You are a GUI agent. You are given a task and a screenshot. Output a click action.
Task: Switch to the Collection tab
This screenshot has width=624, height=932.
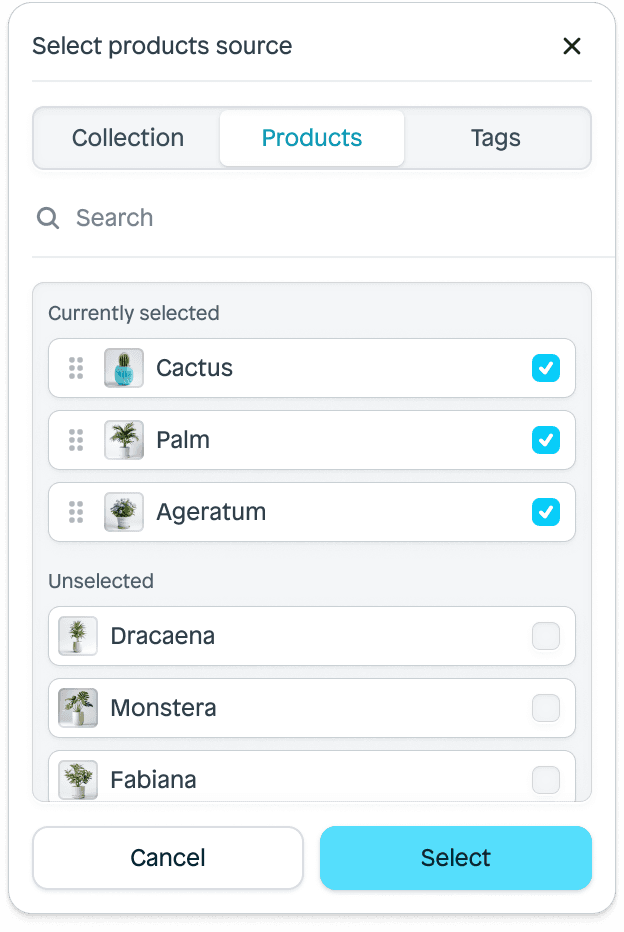pyautogui.click(x=127, y=138)
